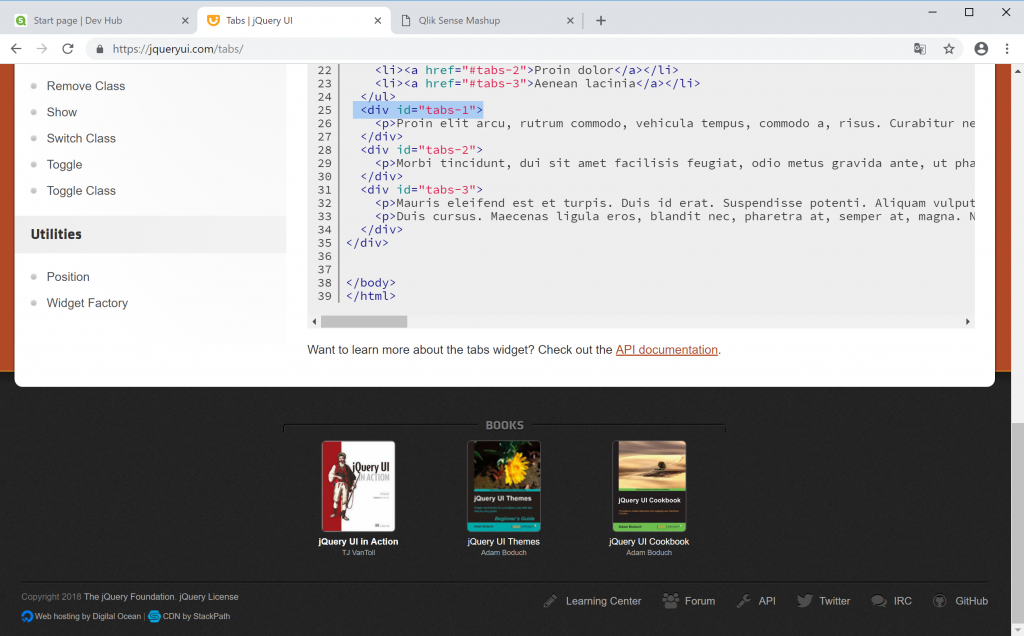Click the browser back arrow

(16, 48)
